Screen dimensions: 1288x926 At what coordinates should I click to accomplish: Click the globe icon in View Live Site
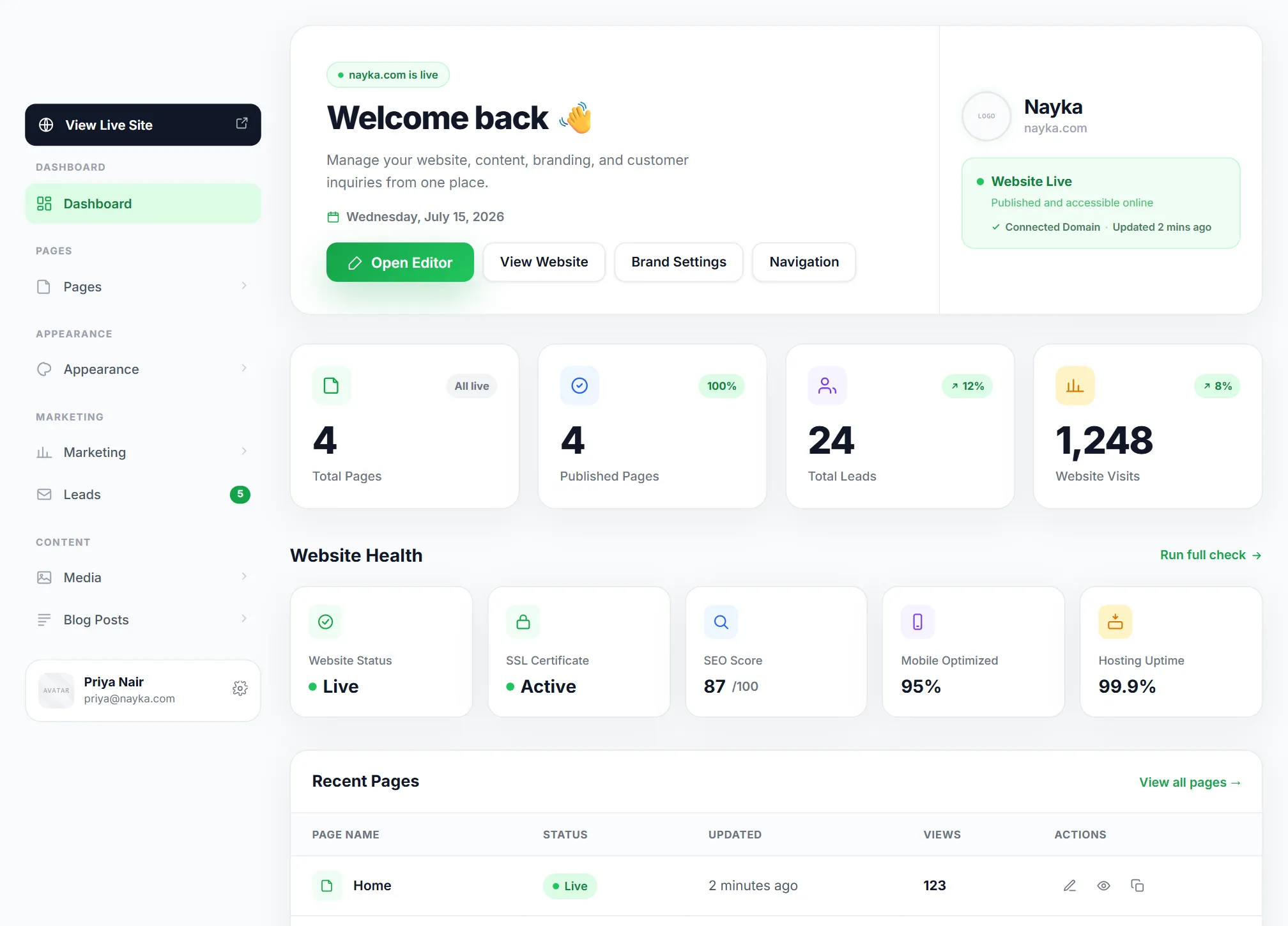coord(46,125)
